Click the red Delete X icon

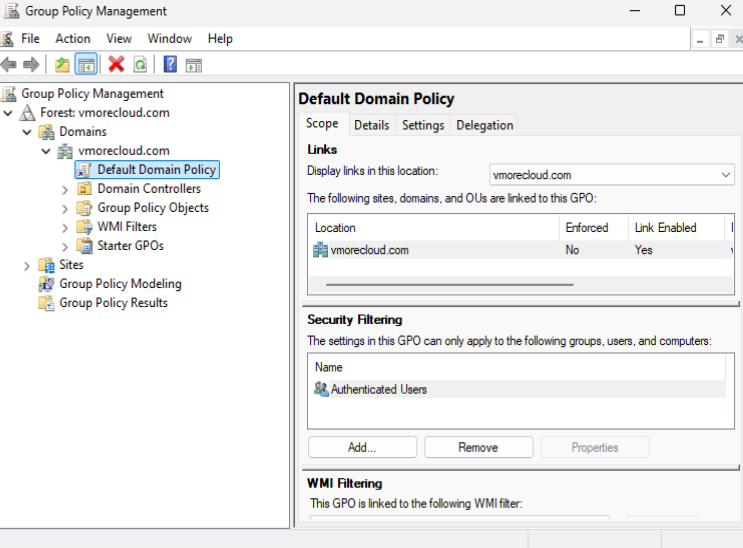pyautogui.click(x=116, y=64)
